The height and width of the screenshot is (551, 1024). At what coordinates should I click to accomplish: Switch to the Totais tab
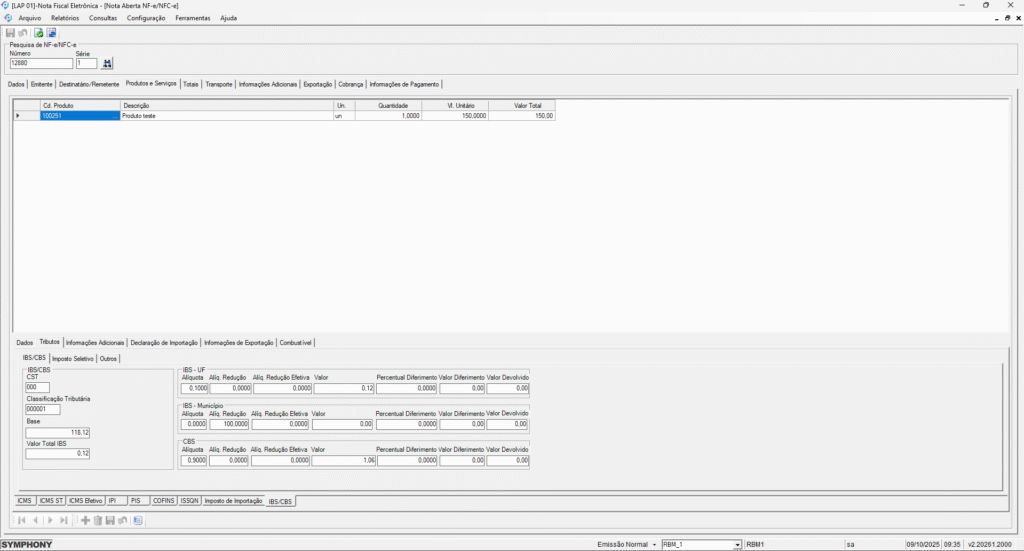pos(190,84)
